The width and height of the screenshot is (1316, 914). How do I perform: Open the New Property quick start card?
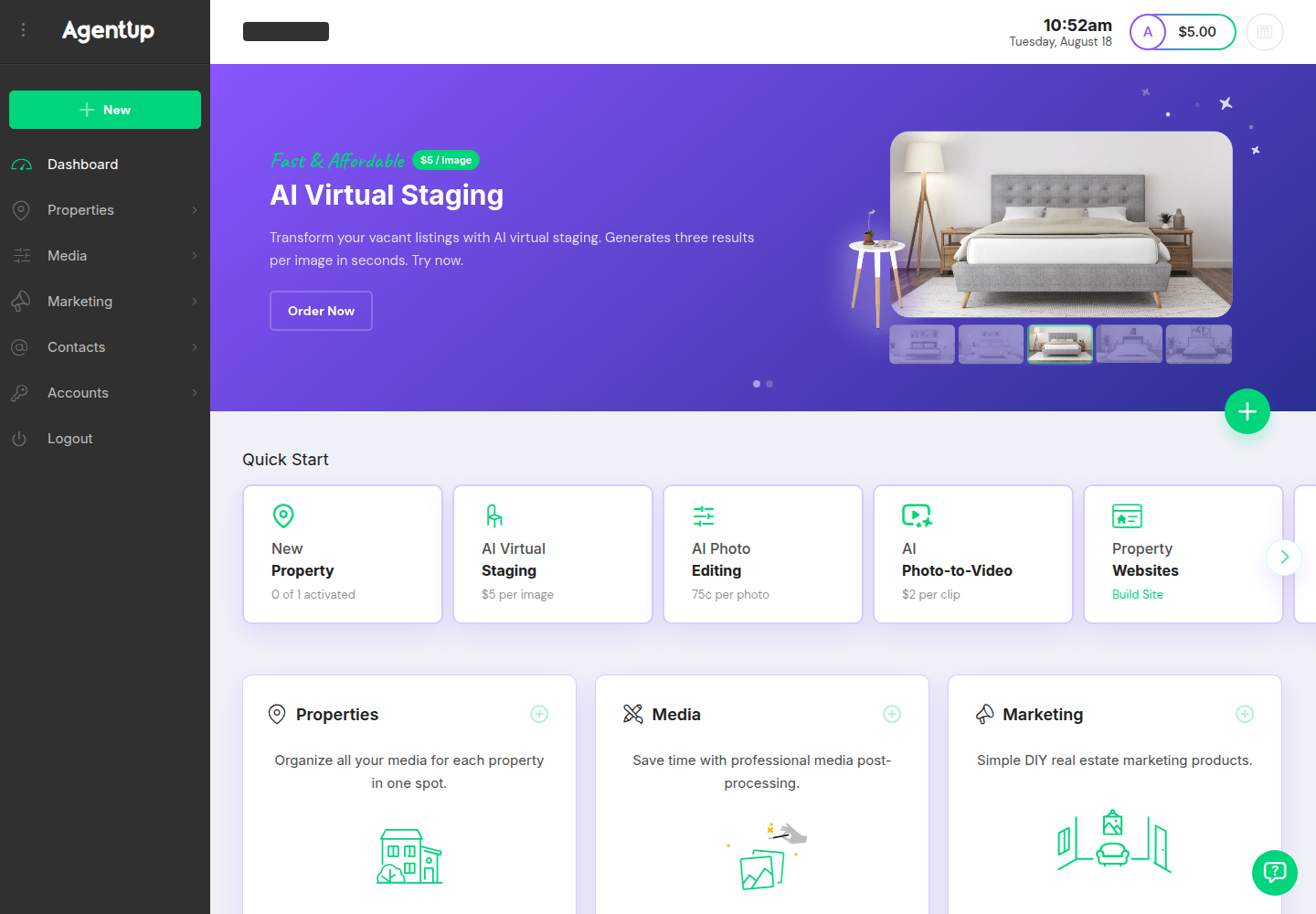(343, 554)
